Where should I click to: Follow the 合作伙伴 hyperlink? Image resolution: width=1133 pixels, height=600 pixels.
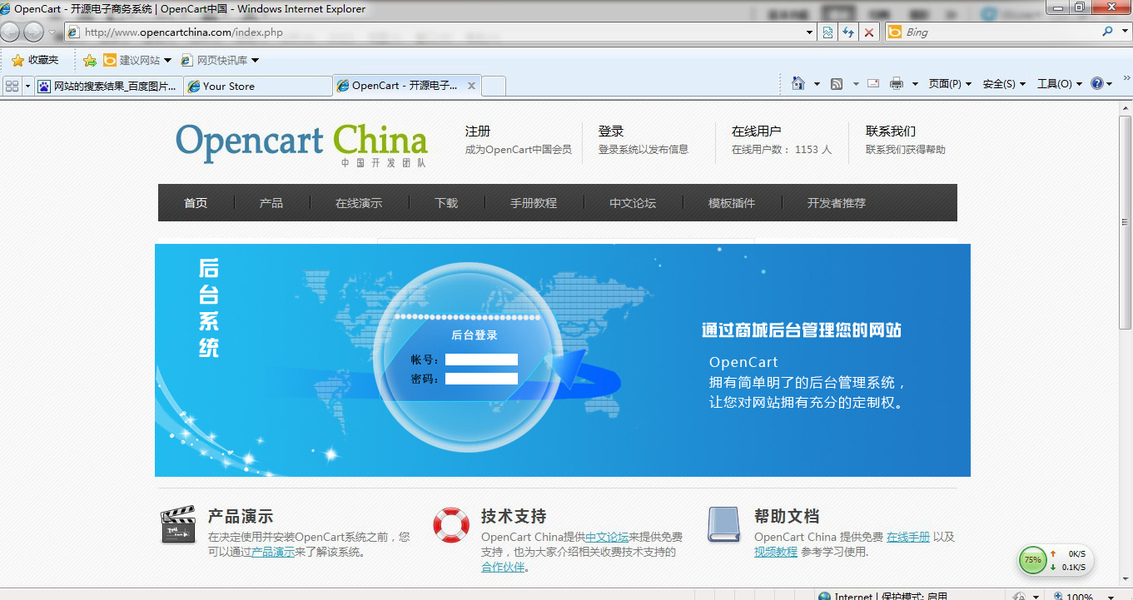click(503, 567)
